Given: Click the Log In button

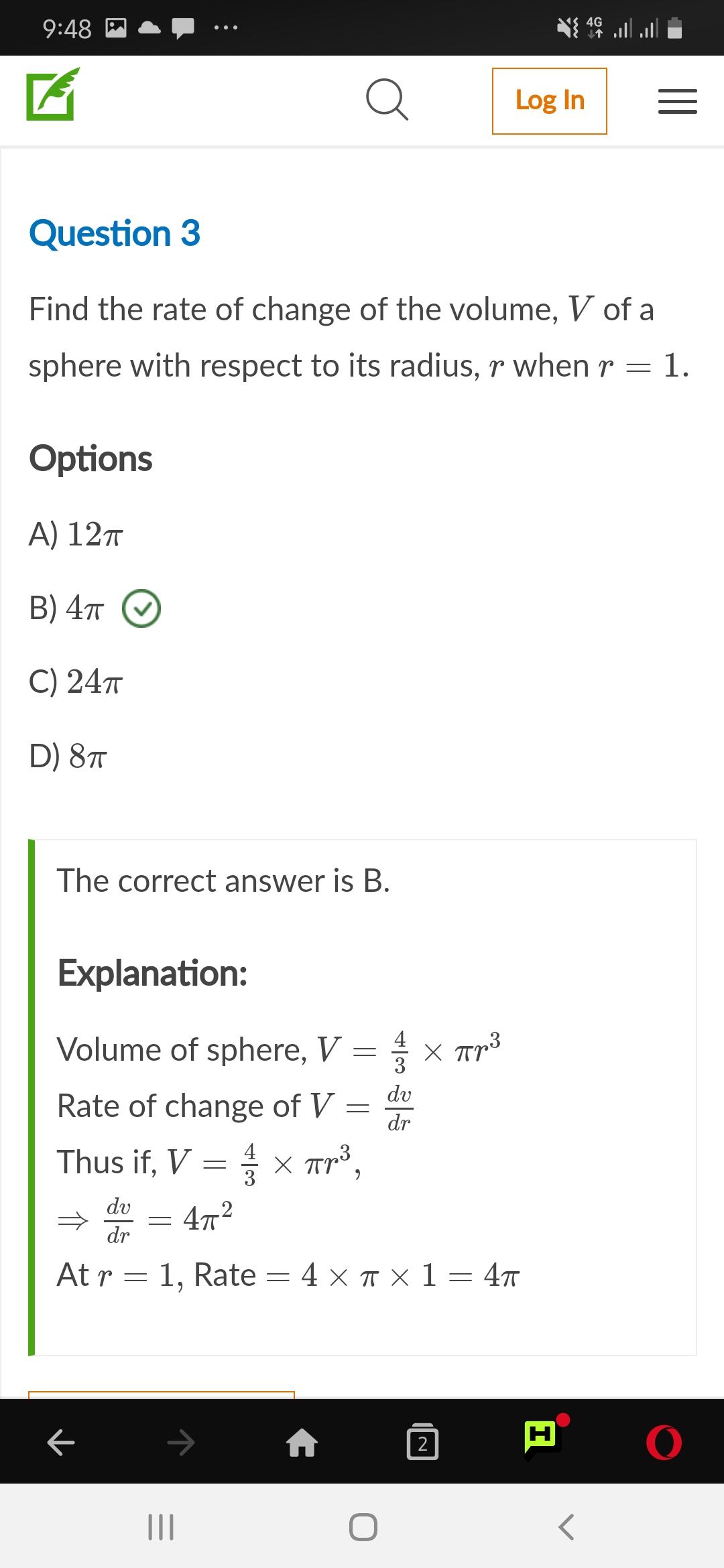Looking at the screenshot, I should tap(550, 101).
